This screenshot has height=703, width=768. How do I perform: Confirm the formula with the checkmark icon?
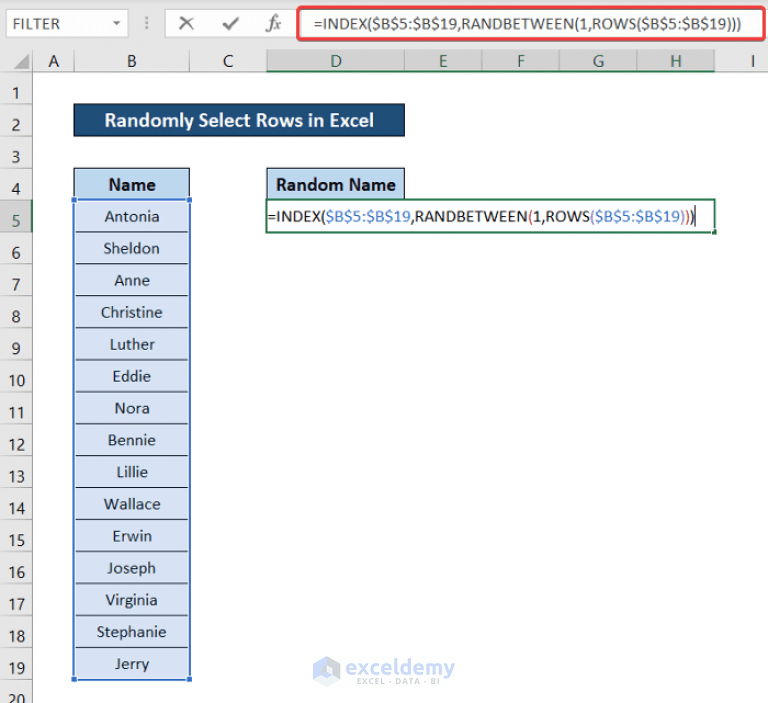click(x=230, y=23)
